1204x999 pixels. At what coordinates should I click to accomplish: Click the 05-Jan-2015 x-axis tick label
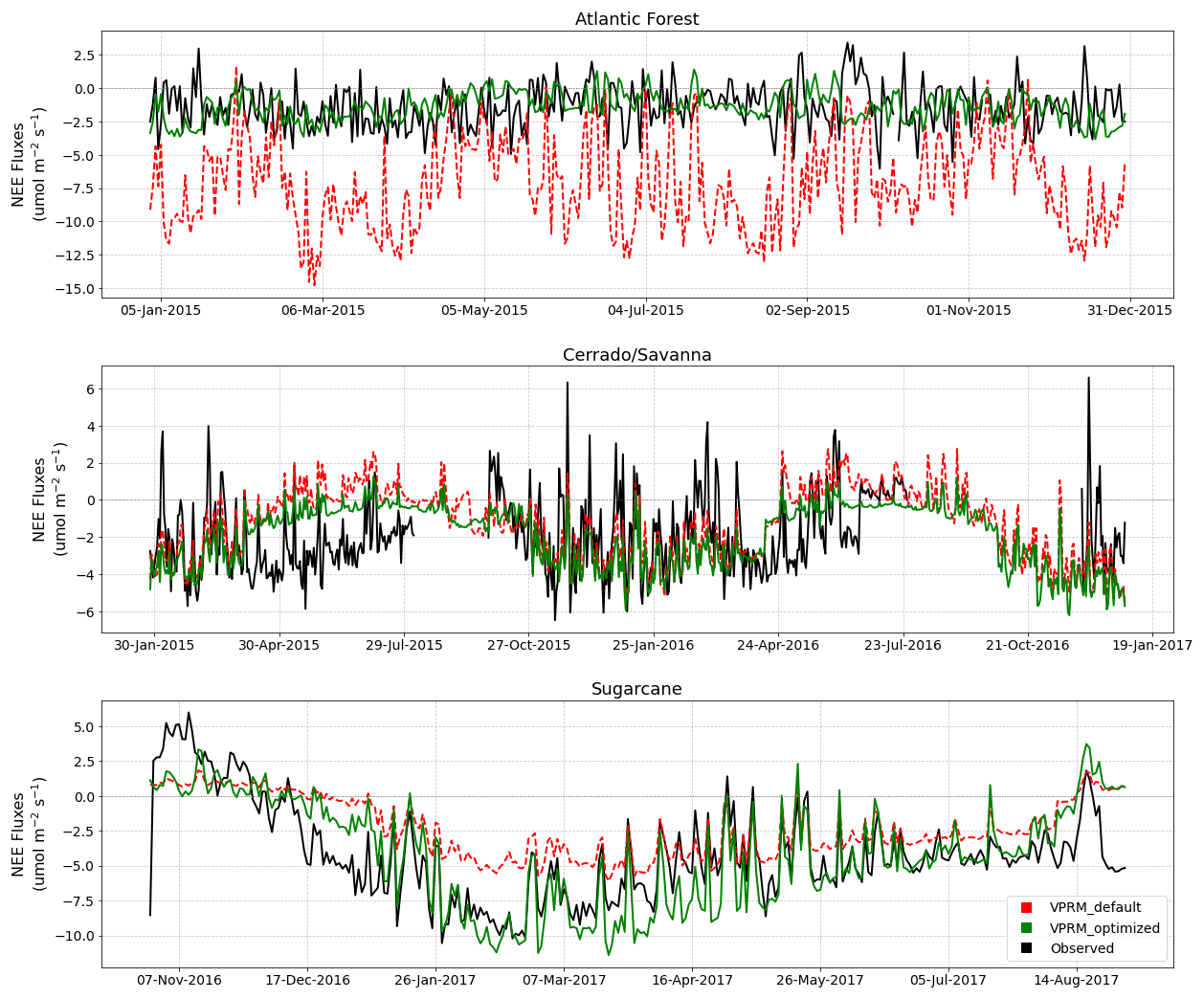161,310
